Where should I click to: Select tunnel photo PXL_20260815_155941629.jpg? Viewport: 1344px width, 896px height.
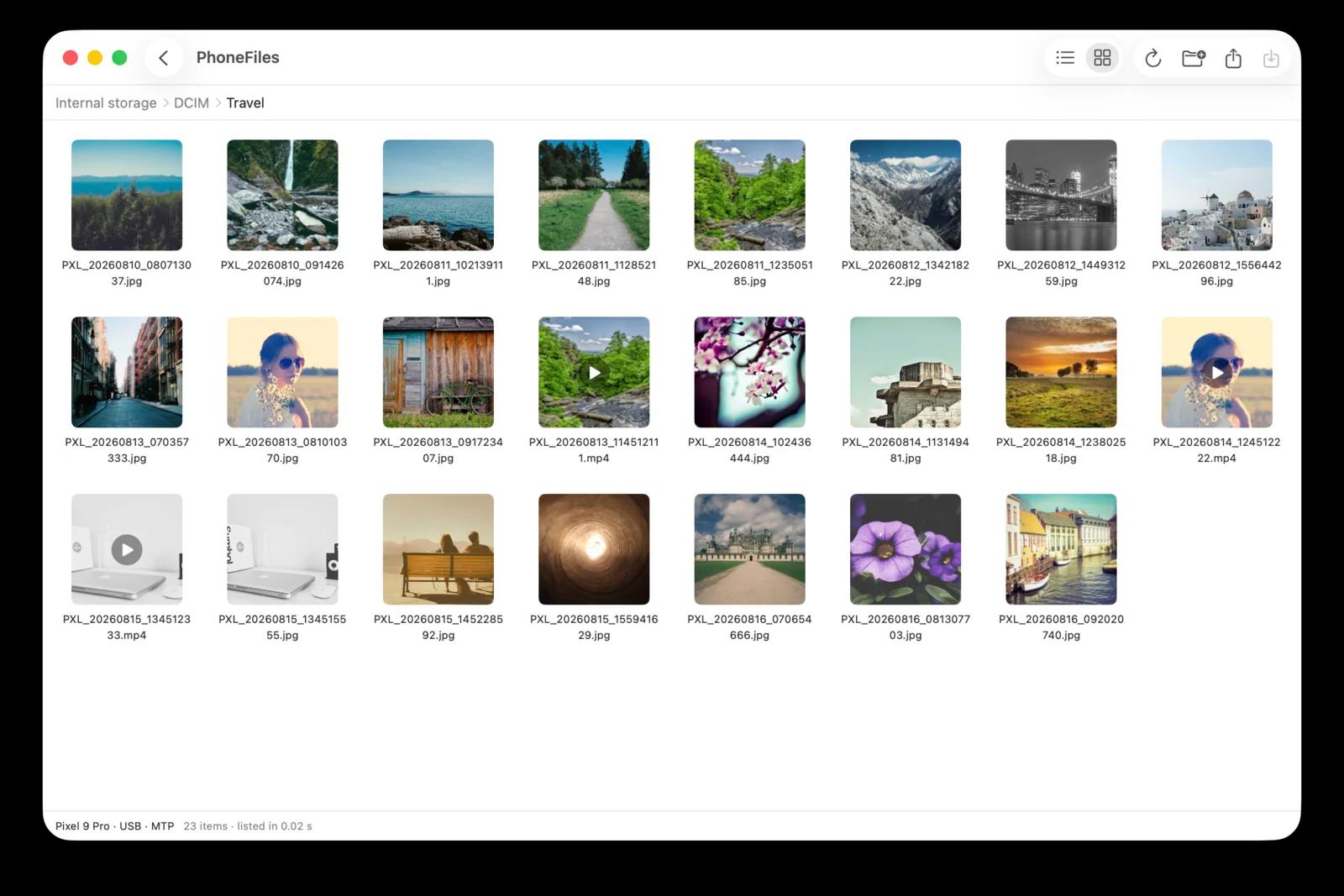[x=594, y=549]
